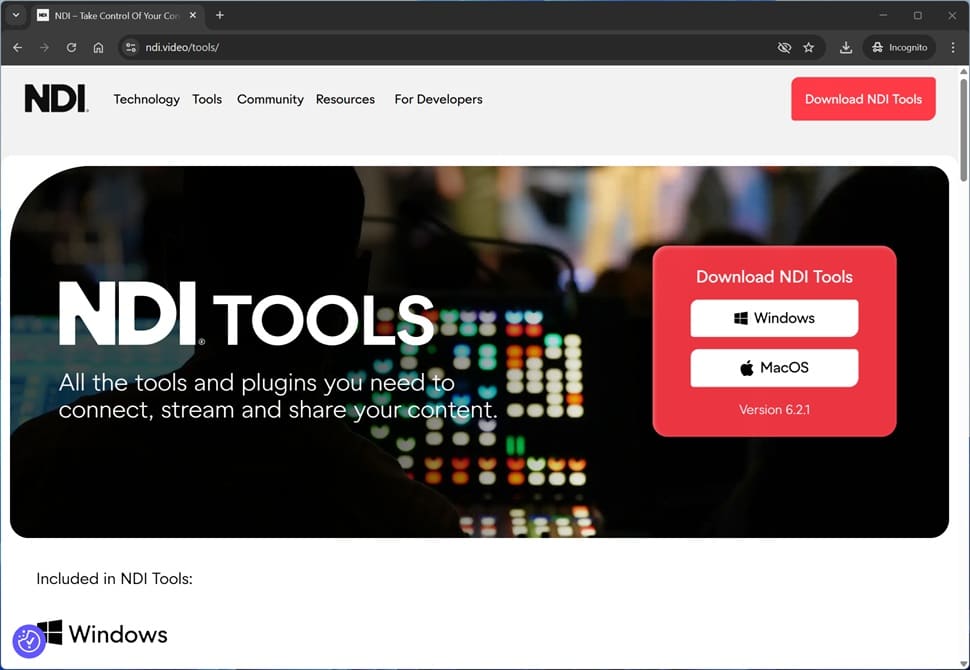Click the browser home icon
This screenshot has height=670, width=970.
(x=98, y=47)
